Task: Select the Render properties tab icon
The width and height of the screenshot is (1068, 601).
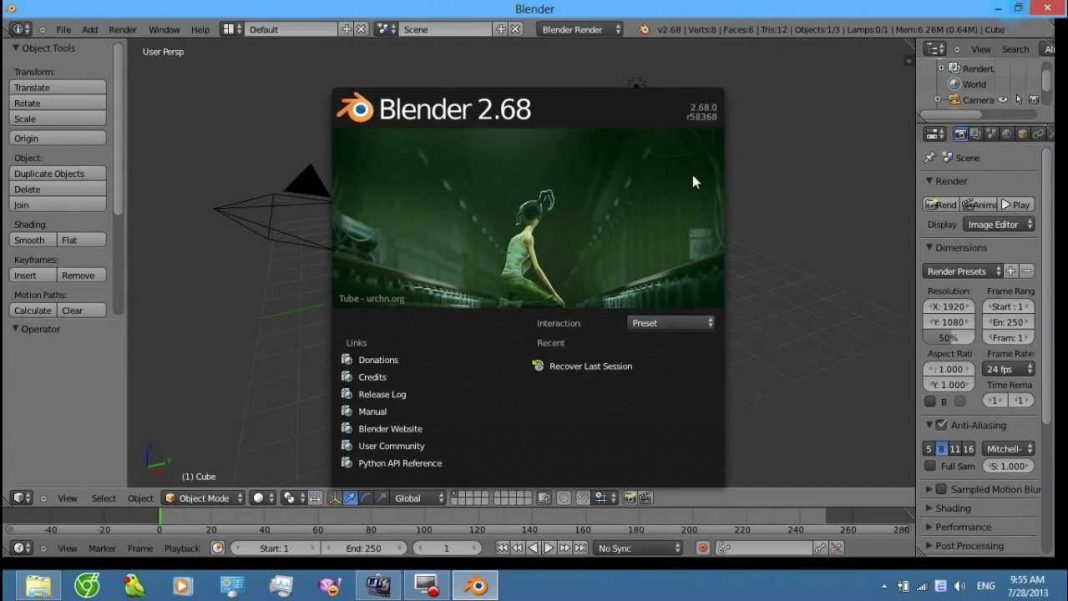Action: (x=961, y=134)
